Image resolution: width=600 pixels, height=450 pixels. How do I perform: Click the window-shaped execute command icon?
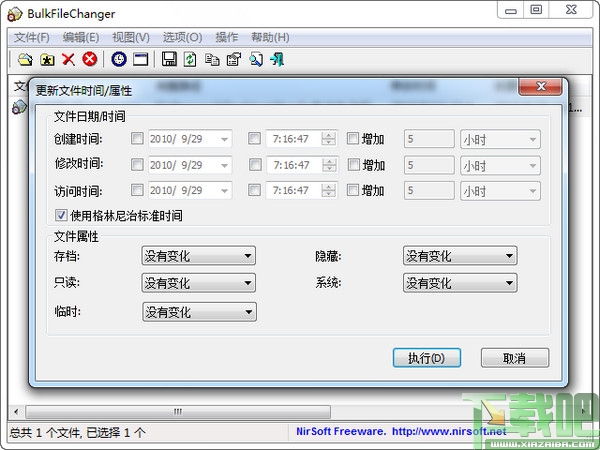click(x=140, y=60)
